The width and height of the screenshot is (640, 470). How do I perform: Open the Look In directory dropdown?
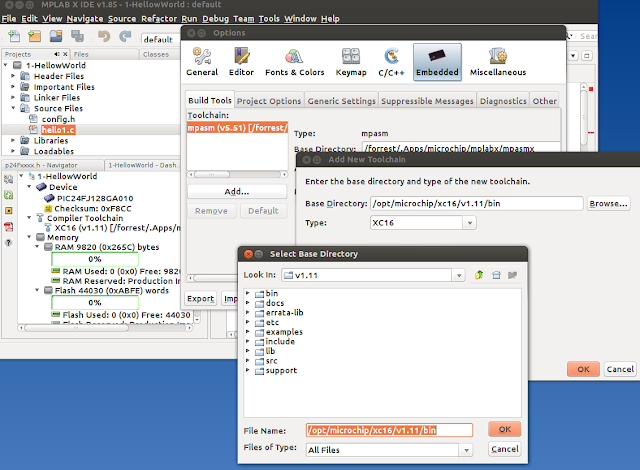(459, 275)
